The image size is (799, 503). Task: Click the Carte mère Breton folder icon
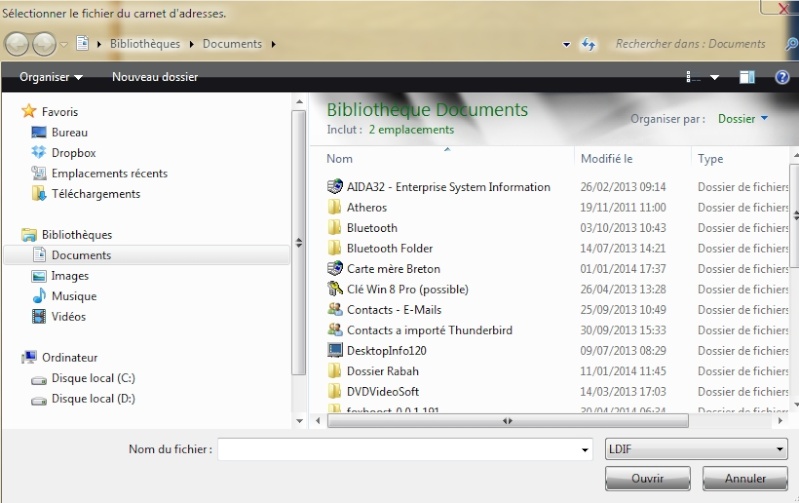coord(335,268)
